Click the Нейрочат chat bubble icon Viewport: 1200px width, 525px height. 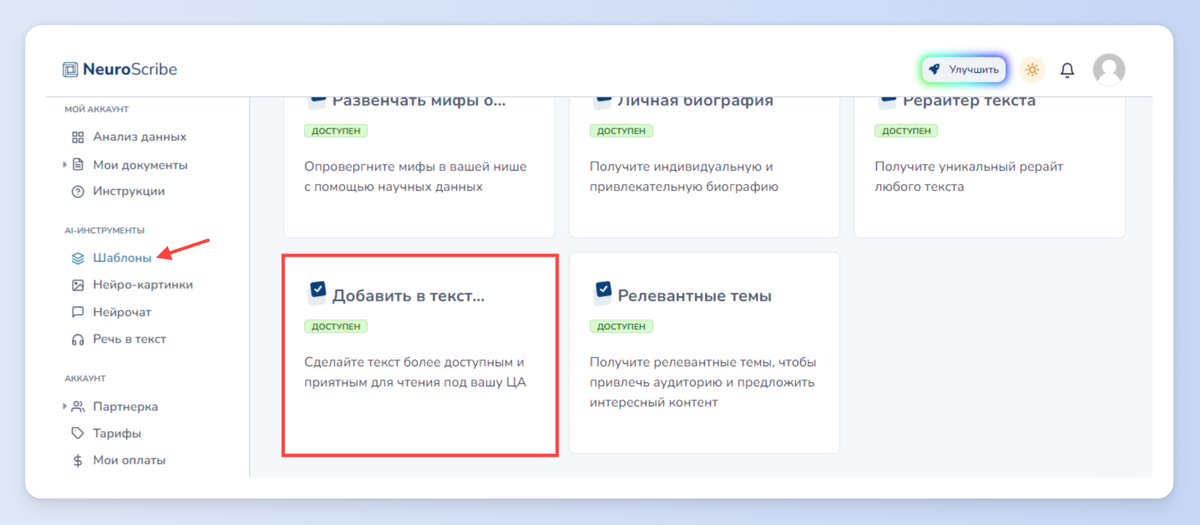click(x=78, y=312)
